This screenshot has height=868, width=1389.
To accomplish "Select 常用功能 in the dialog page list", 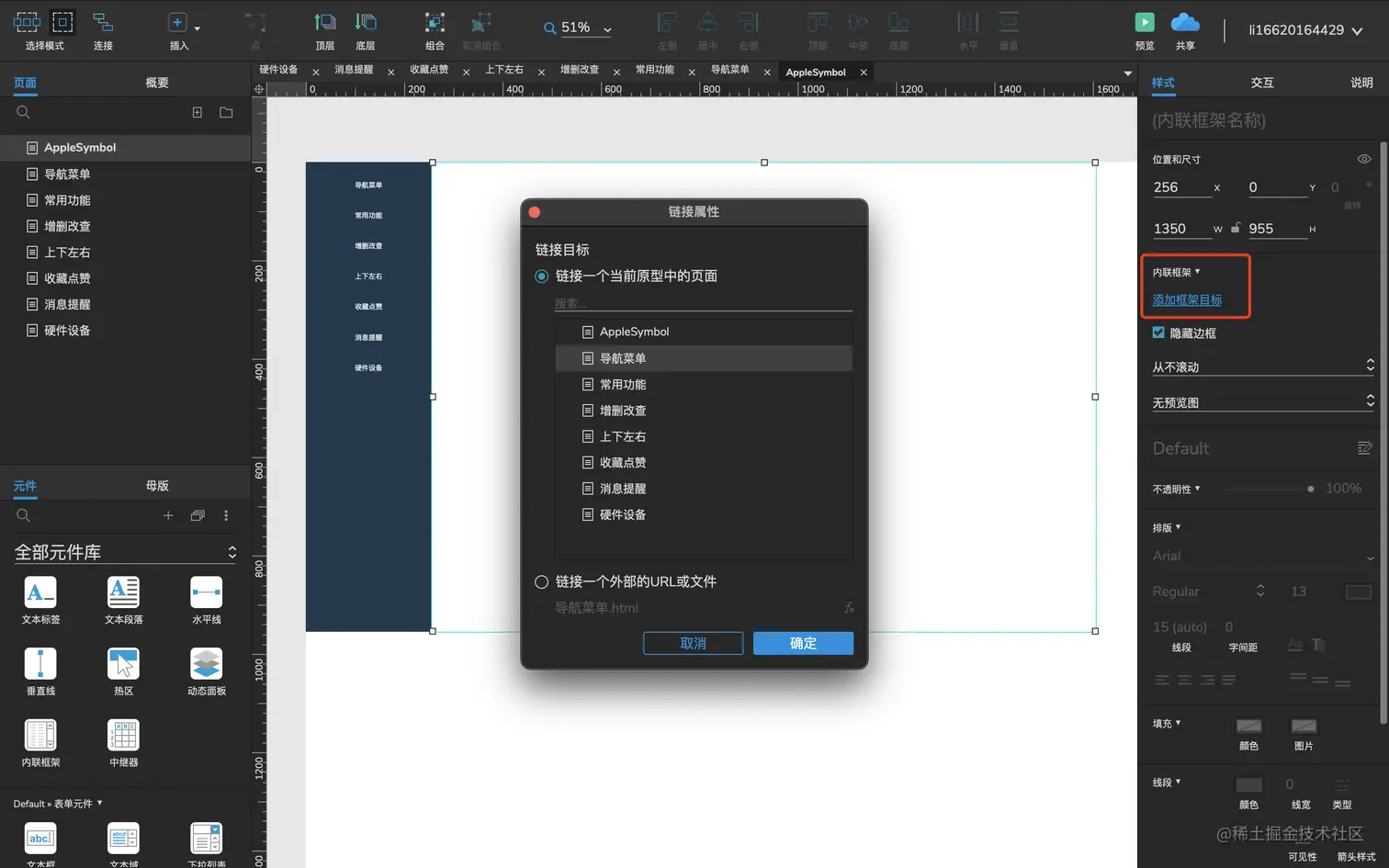I will tap(704, 385).
